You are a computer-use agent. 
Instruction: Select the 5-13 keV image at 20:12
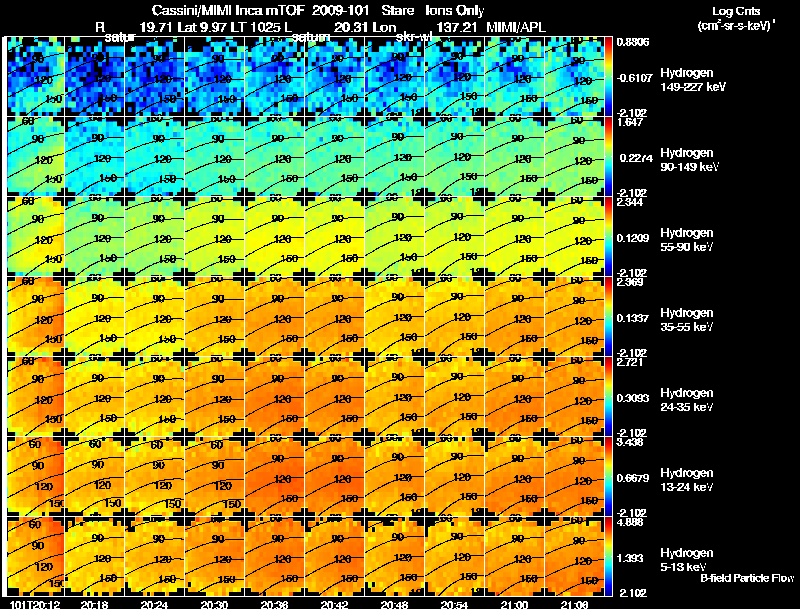(35, 557)
